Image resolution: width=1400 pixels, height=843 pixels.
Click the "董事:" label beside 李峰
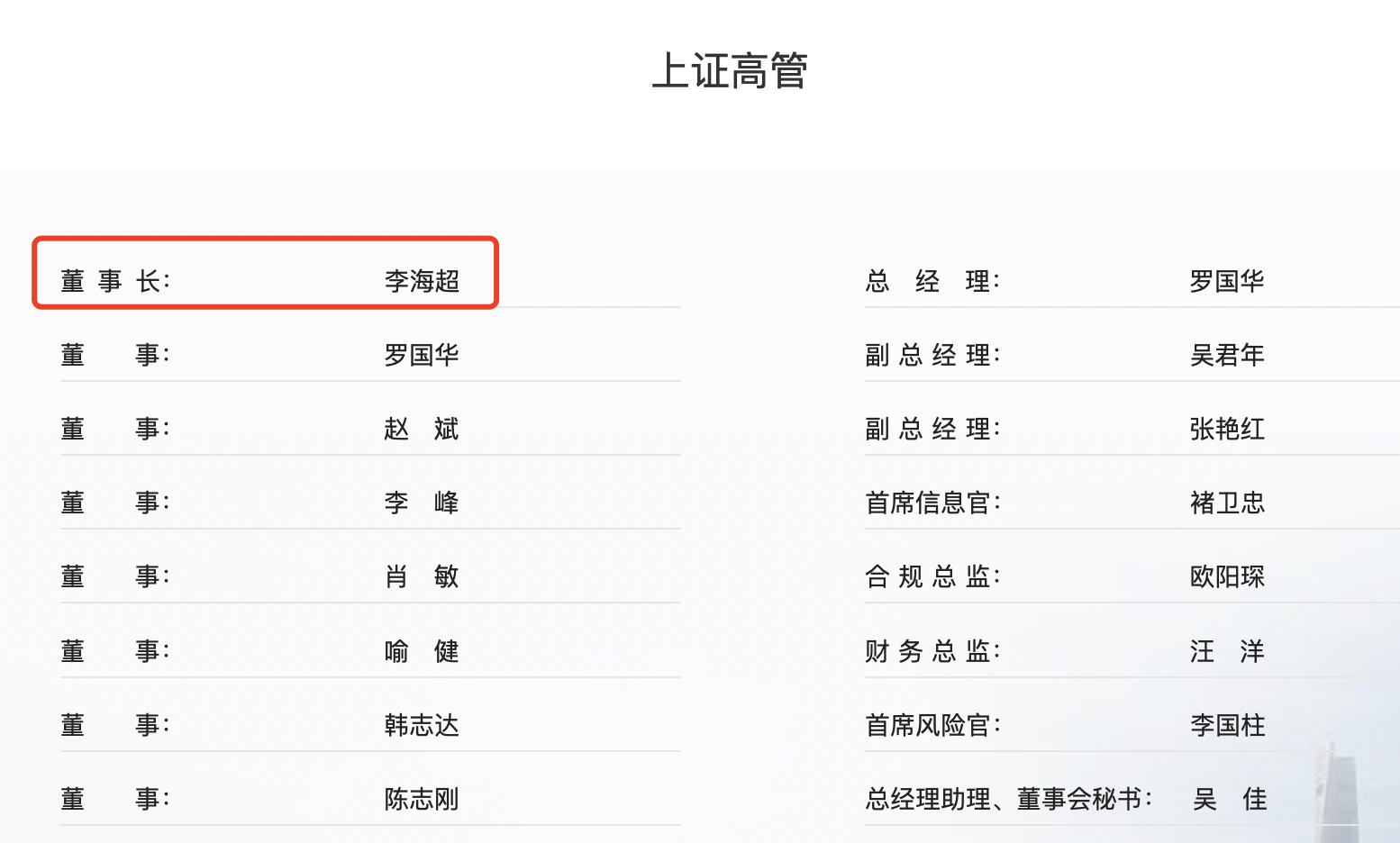pyautogui.click(x=115, y=503)
